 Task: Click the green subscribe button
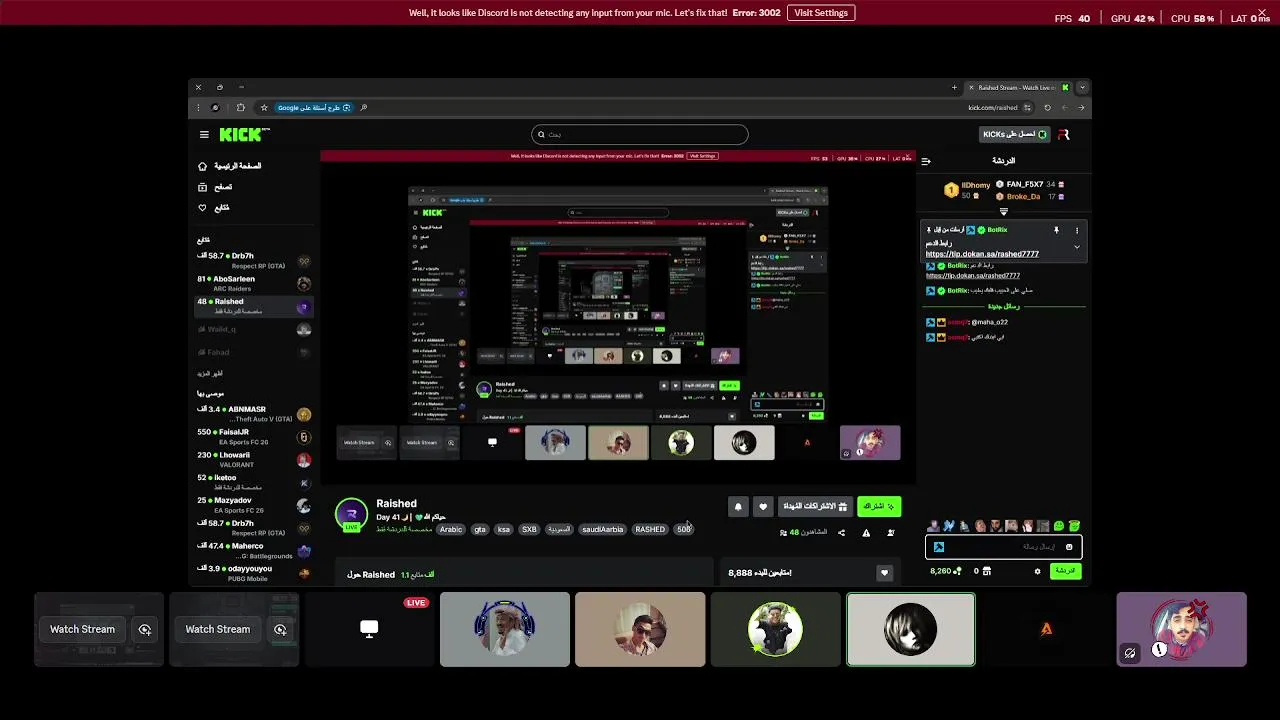tap(879, 507)
